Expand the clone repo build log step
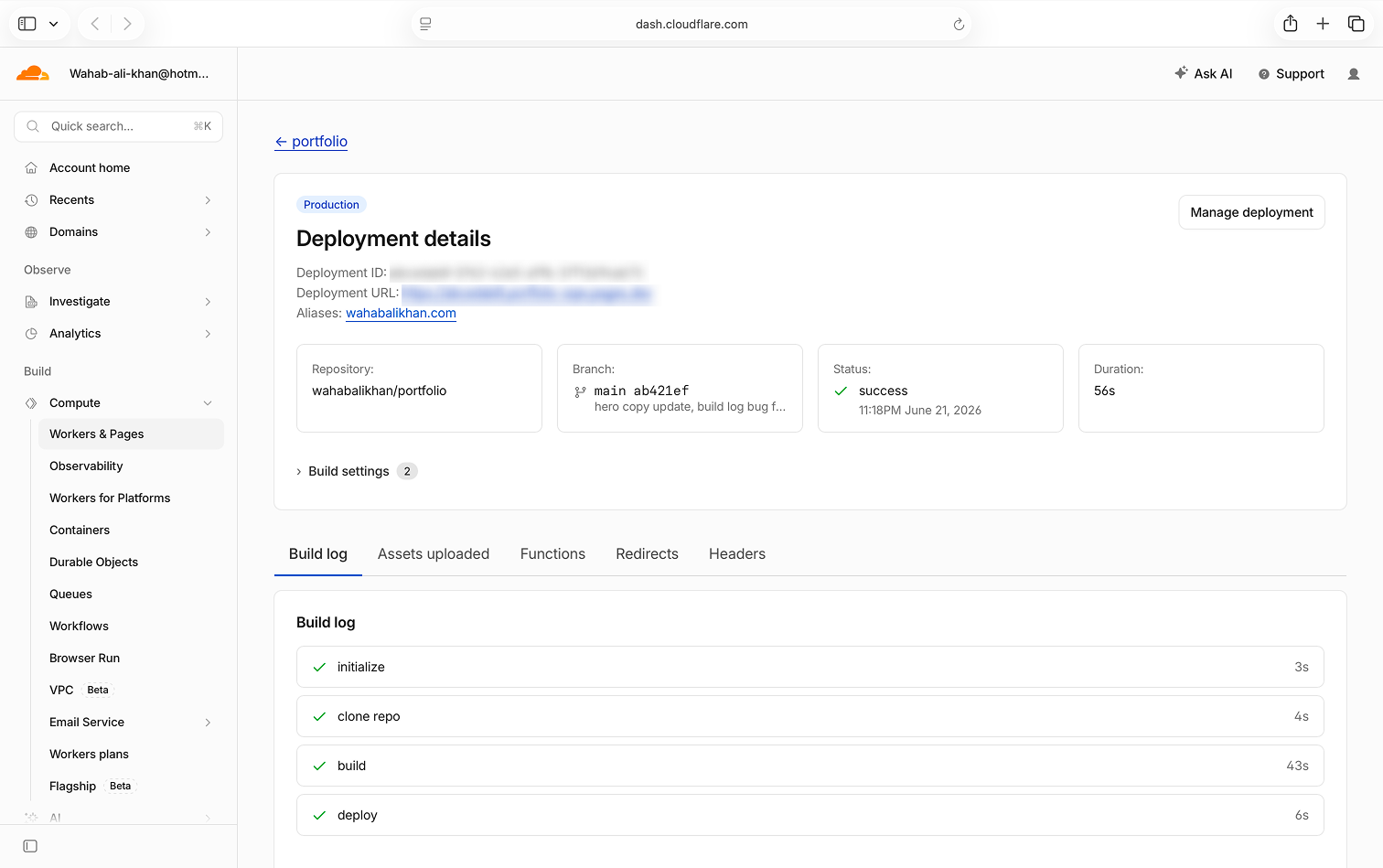 tap(810, 716)
